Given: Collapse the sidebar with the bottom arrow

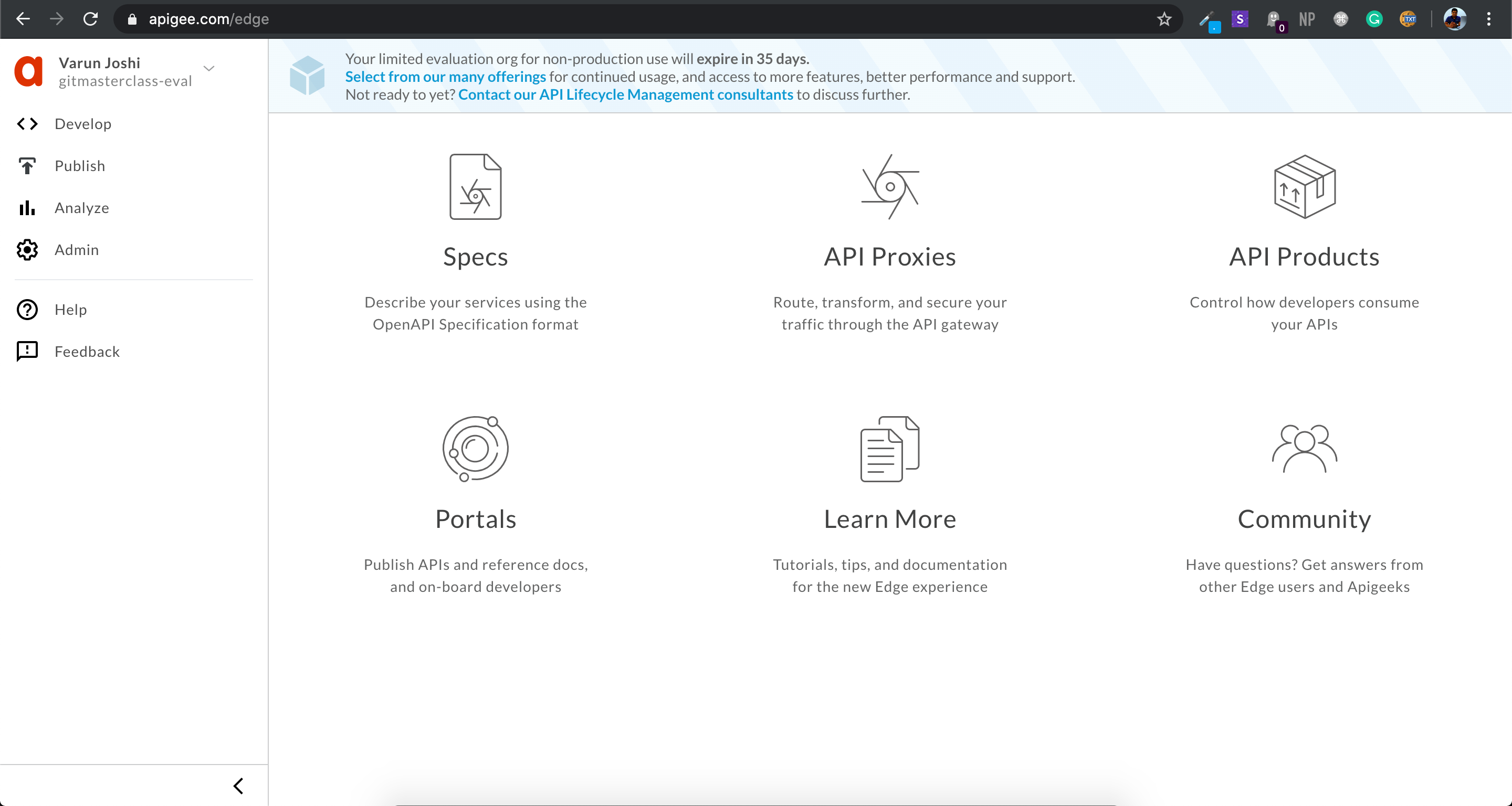Looking at the screenshot, I should tap(238, 786).
